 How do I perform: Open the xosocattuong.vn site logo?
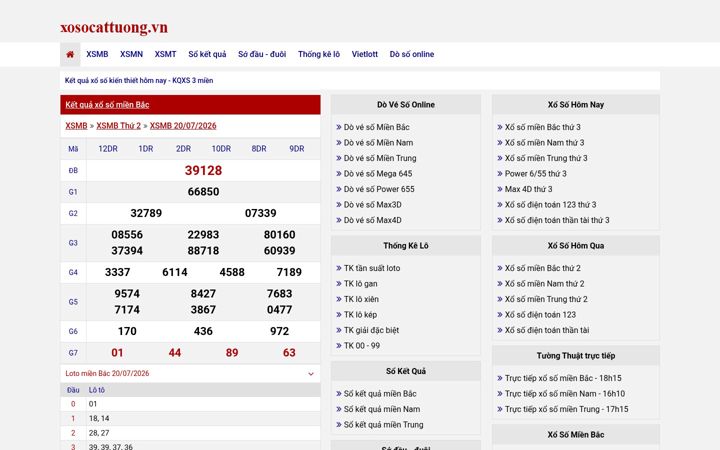point(114,28)
